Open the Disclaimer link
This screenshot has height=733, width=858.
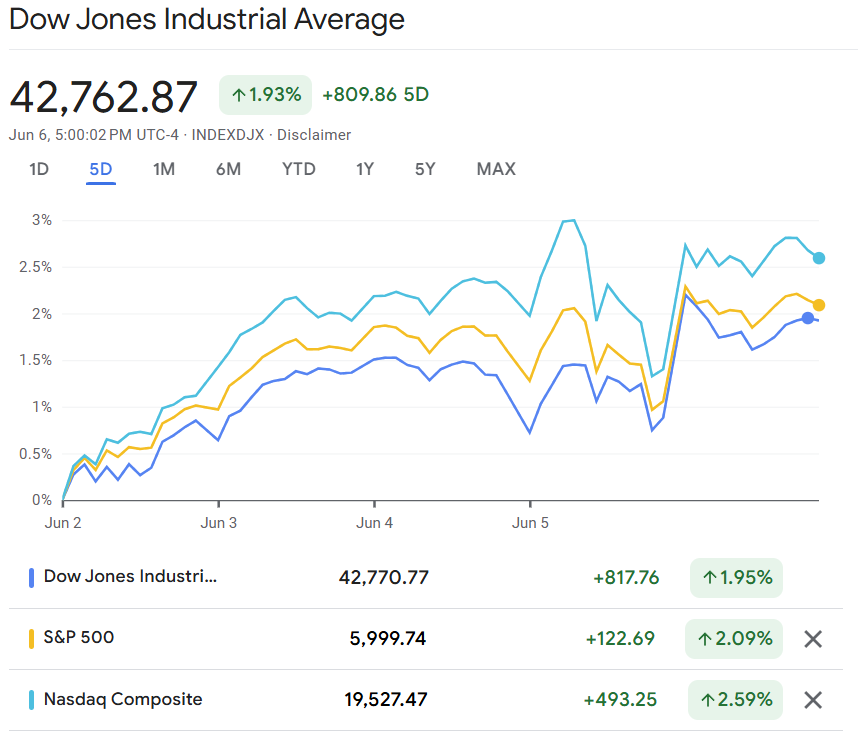click(314, 135)
